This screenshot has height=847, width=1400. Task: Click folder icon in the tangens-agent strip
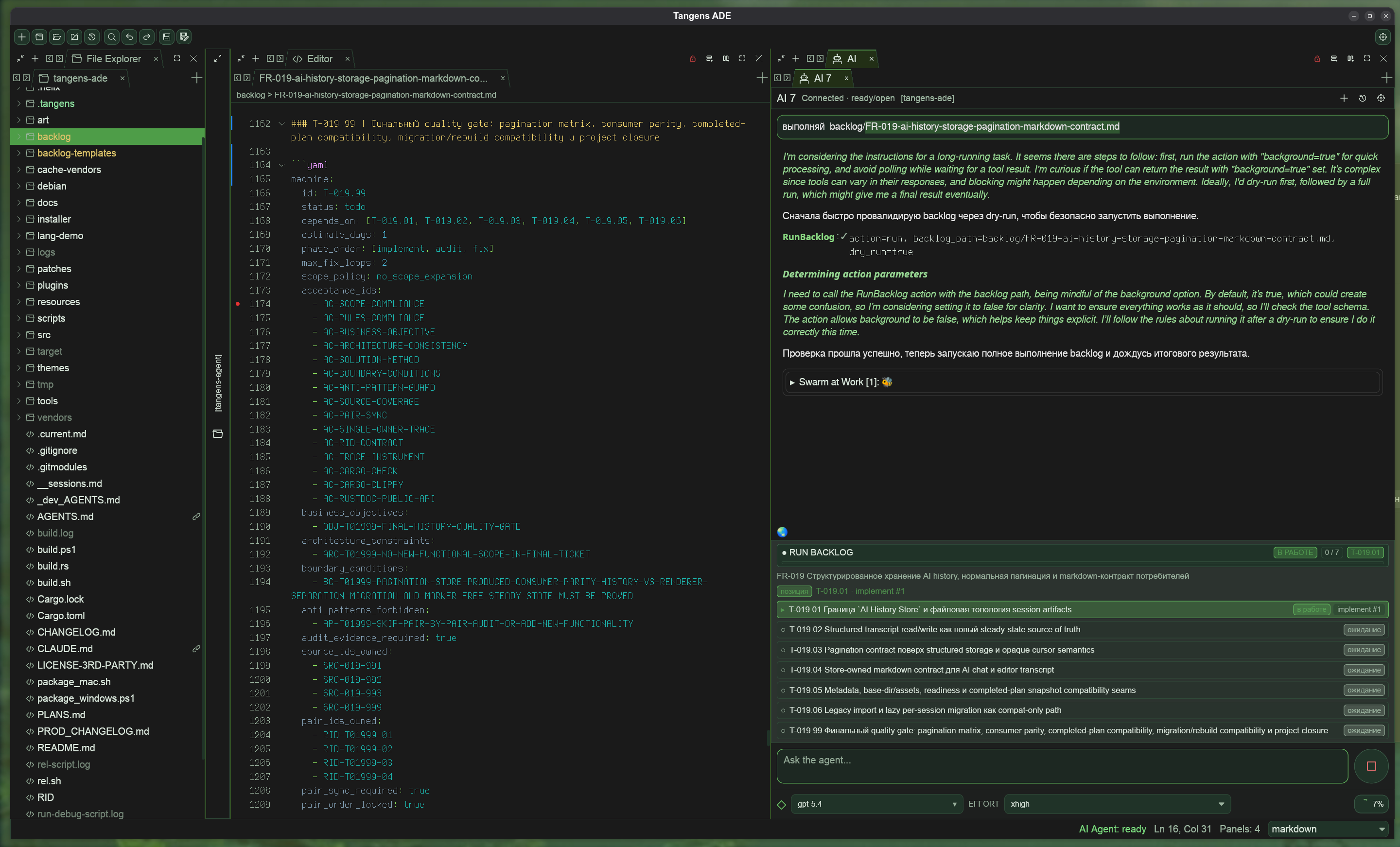click(x=218, y=434)
